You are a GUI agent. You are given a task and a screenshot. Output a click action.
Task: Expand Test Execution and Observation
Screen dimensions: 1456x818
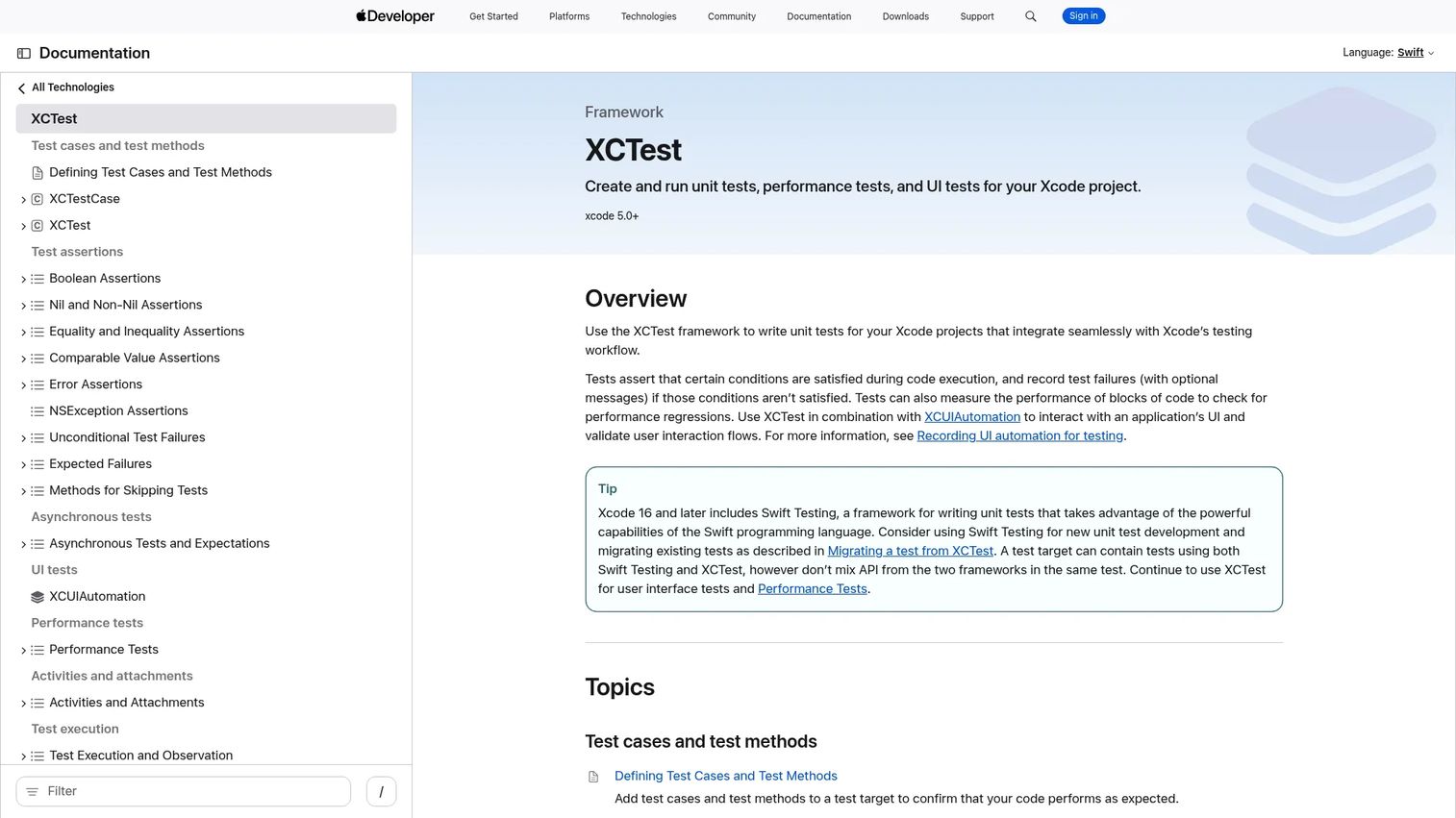[23, 756]
